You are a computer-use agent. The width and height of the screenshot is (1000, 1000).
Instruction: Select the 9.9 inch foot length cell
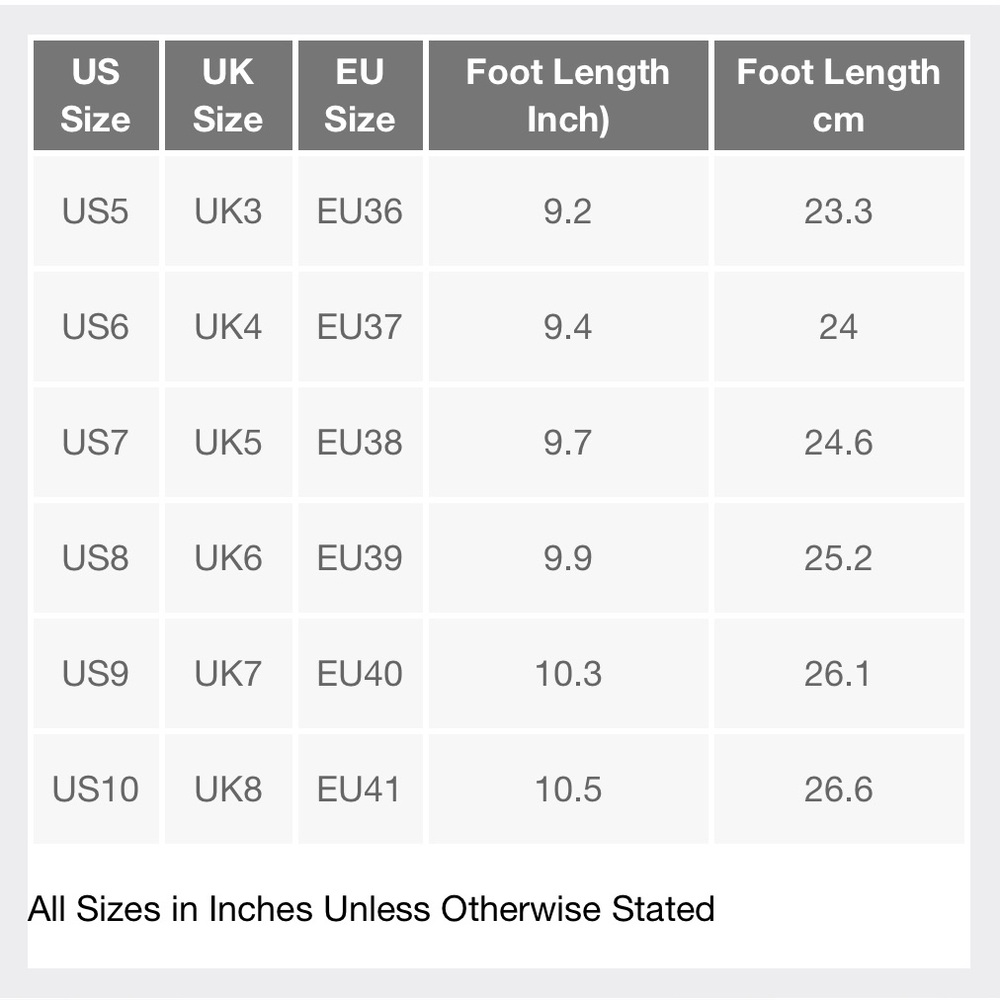pos(568,557)
